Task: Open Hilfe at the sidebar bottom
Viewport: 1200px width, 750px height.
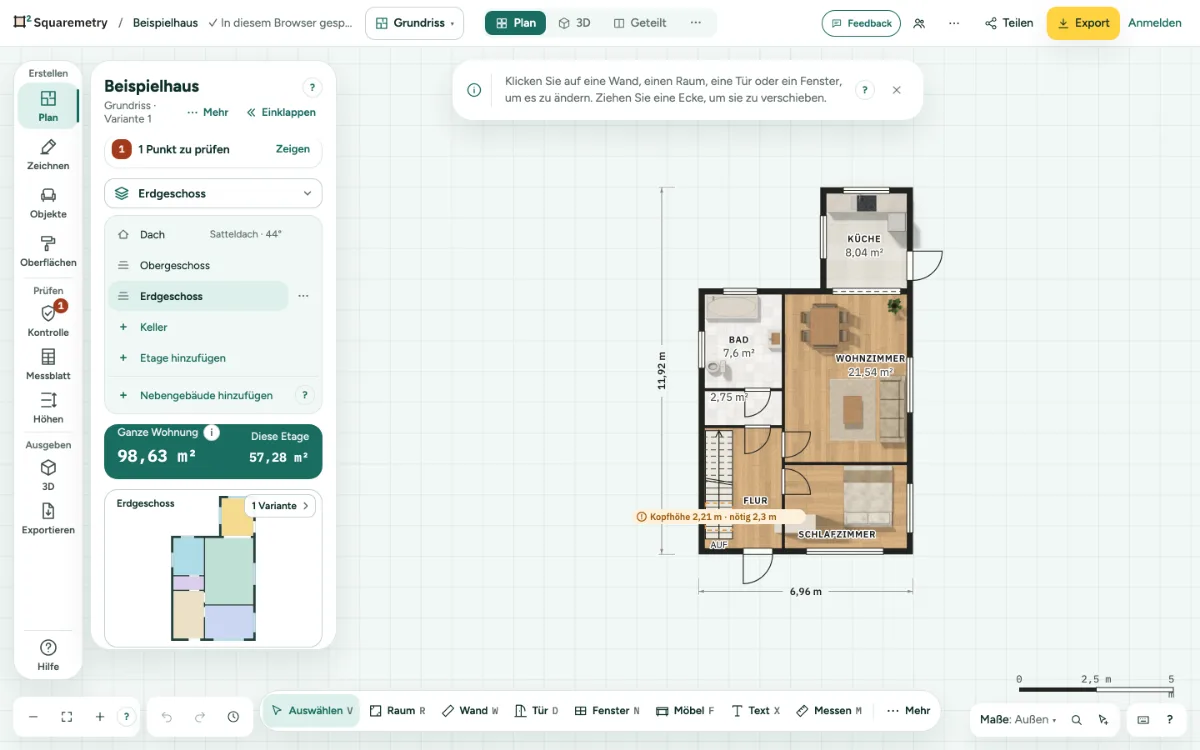Action: point(48,655)
